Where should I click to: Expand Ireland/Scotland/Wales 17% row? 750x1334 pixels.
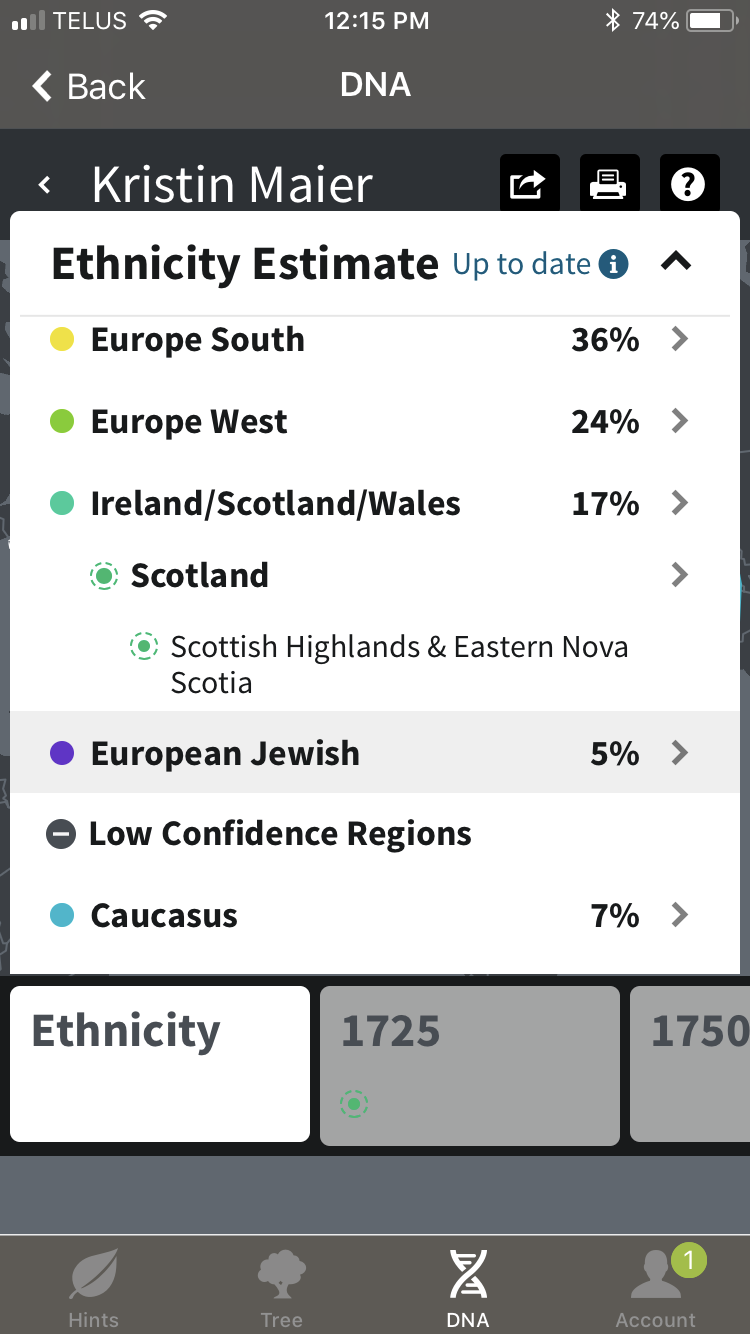click(680, 503)
